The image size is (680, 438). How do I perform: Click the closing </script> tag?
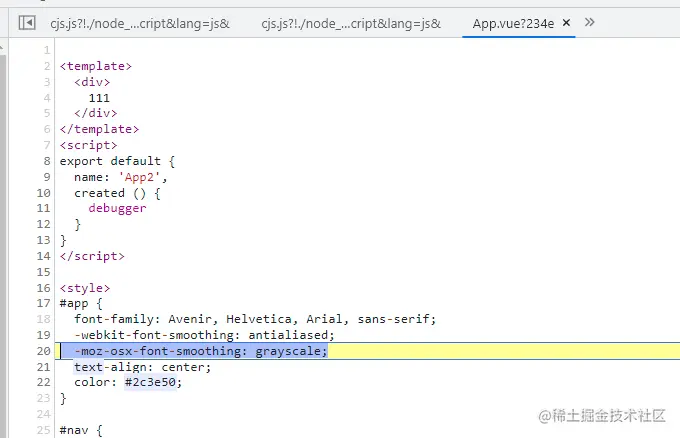tap(92, 256)
